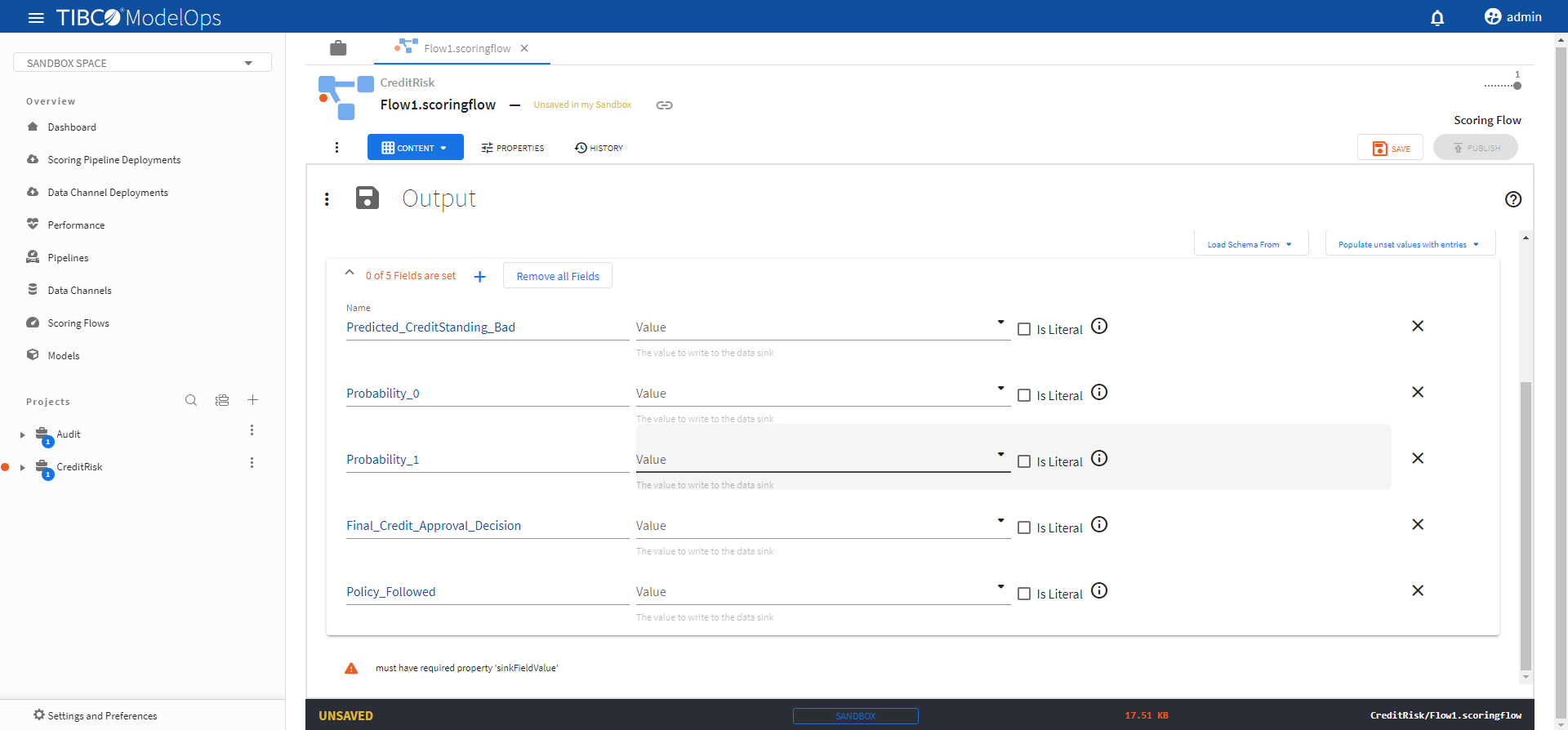Open three-dot menu beside CONTENT button

tap(336, 148)
